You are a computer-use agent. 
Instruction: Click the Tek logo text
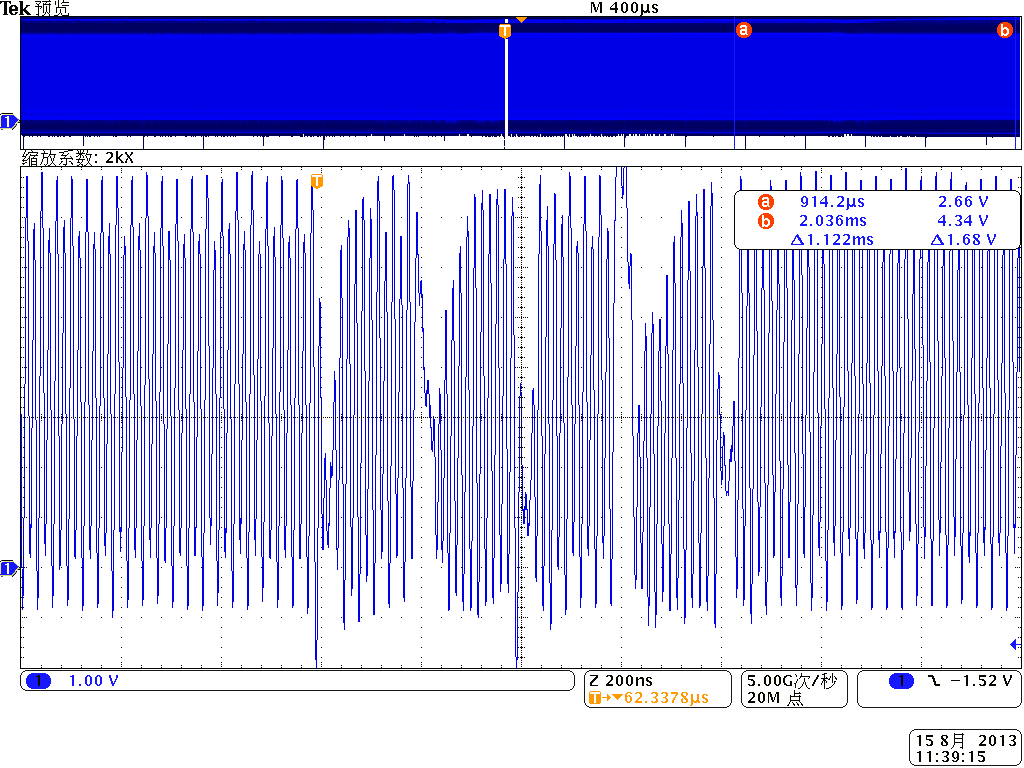pos(16,8)
